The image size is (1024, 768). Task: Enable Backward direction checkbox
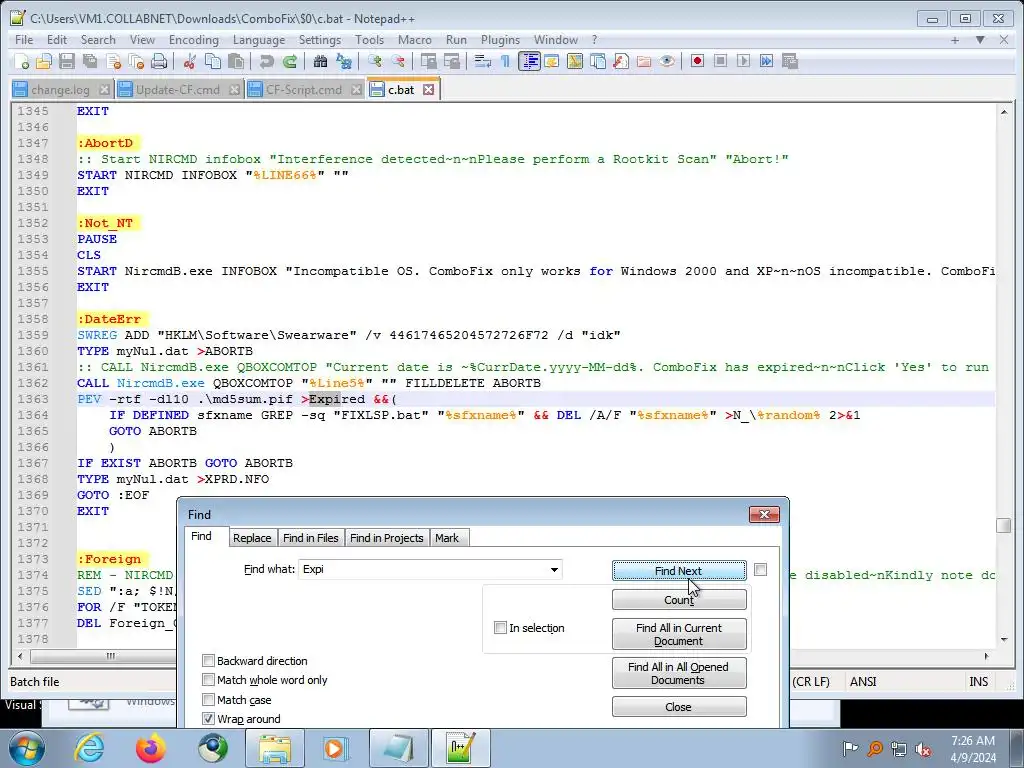[208, 660]
